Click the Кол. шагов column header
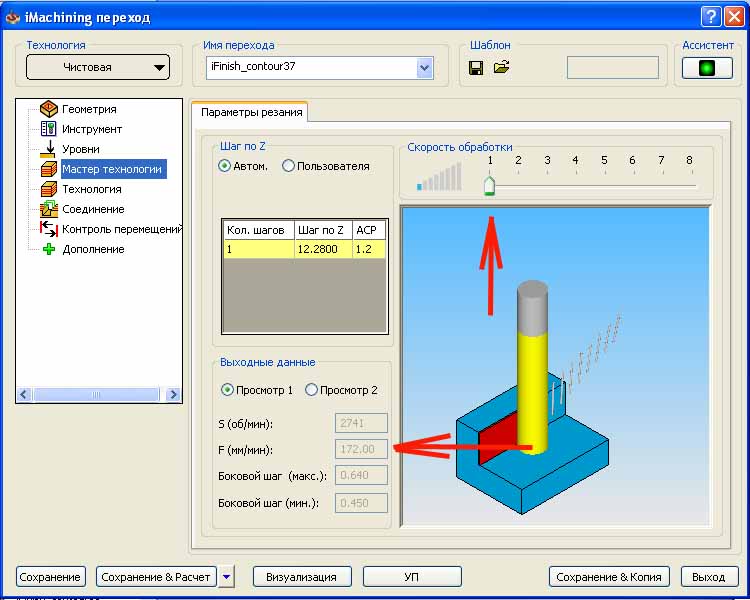This screenshot has width=750, height=600. (259, 230)
